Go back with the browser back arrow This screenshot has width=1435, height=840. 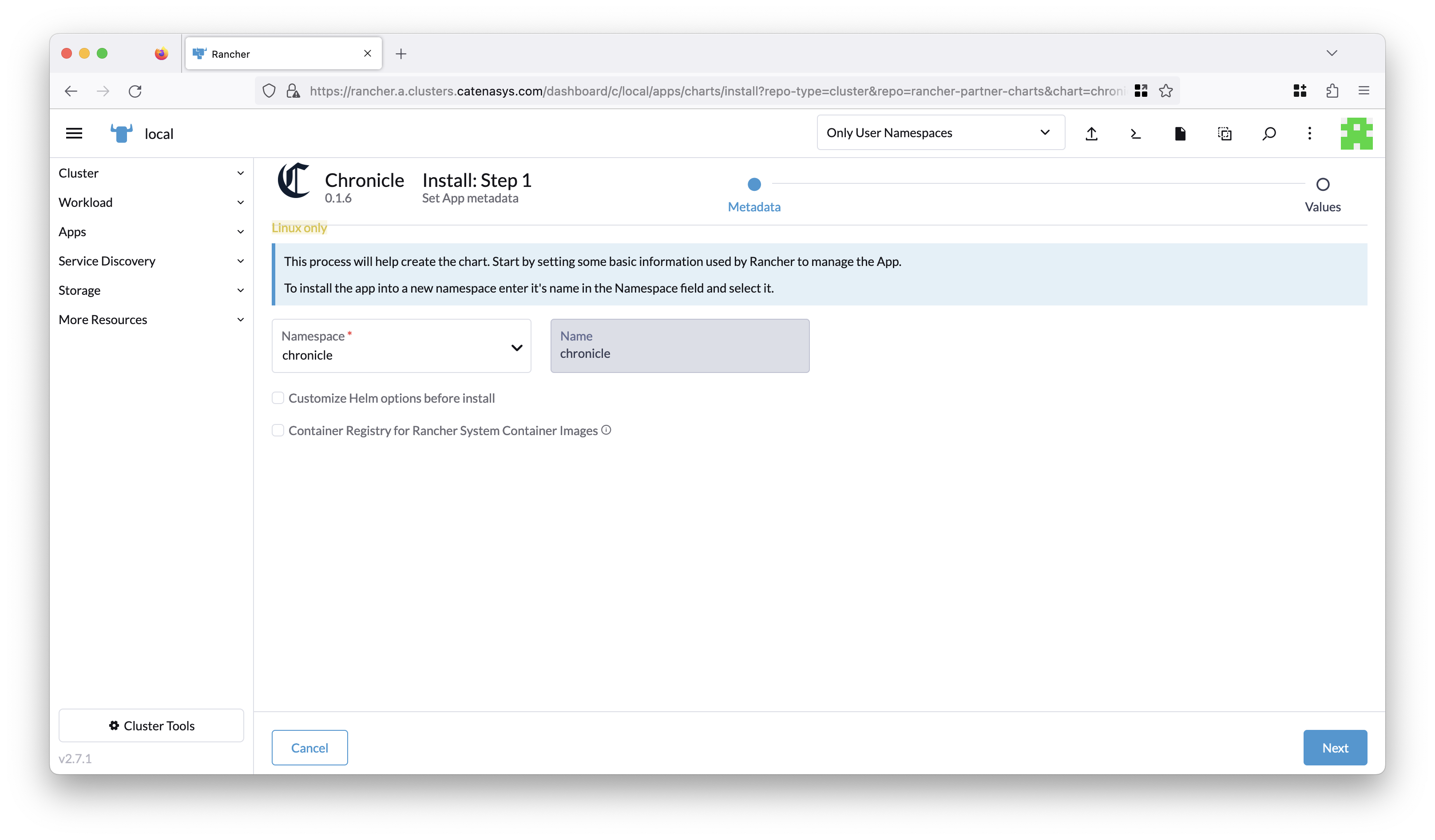coord(71,91)
